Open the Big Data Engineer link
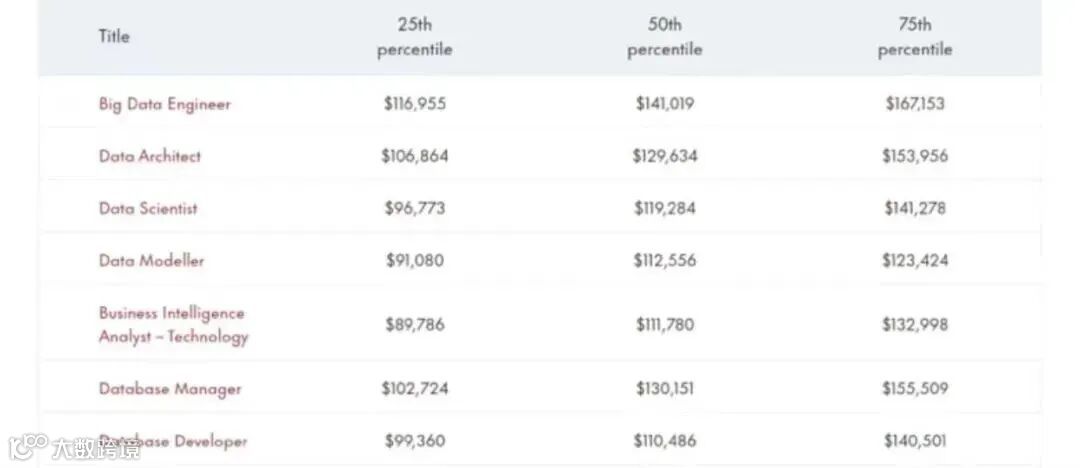Image resolution: width=1080 pixels, height=468 pixels. 164,104
